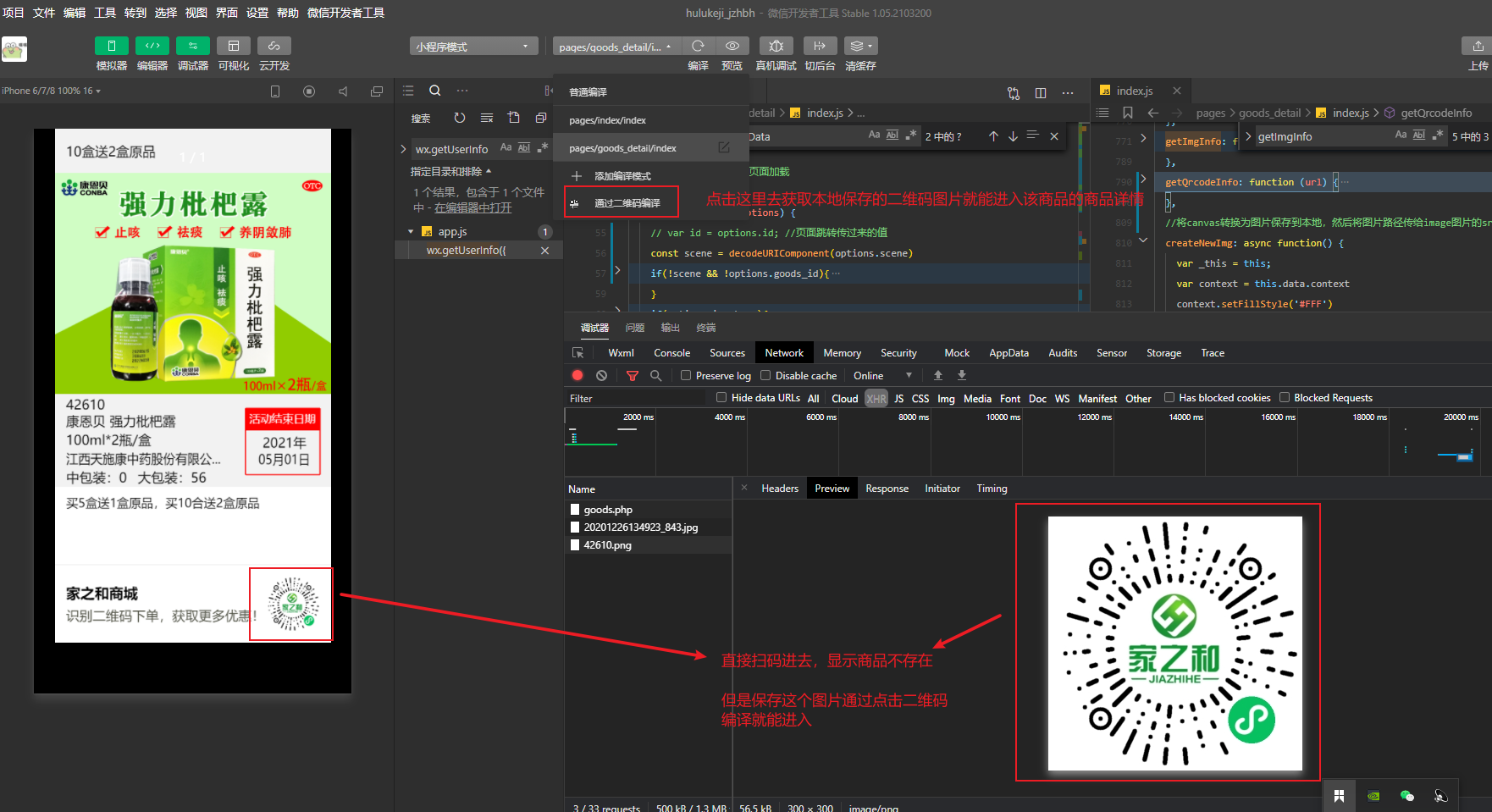This screenshot has width=1492, height=812.
Task: Switch to the Console tab
Action: [x=672, y=353]
